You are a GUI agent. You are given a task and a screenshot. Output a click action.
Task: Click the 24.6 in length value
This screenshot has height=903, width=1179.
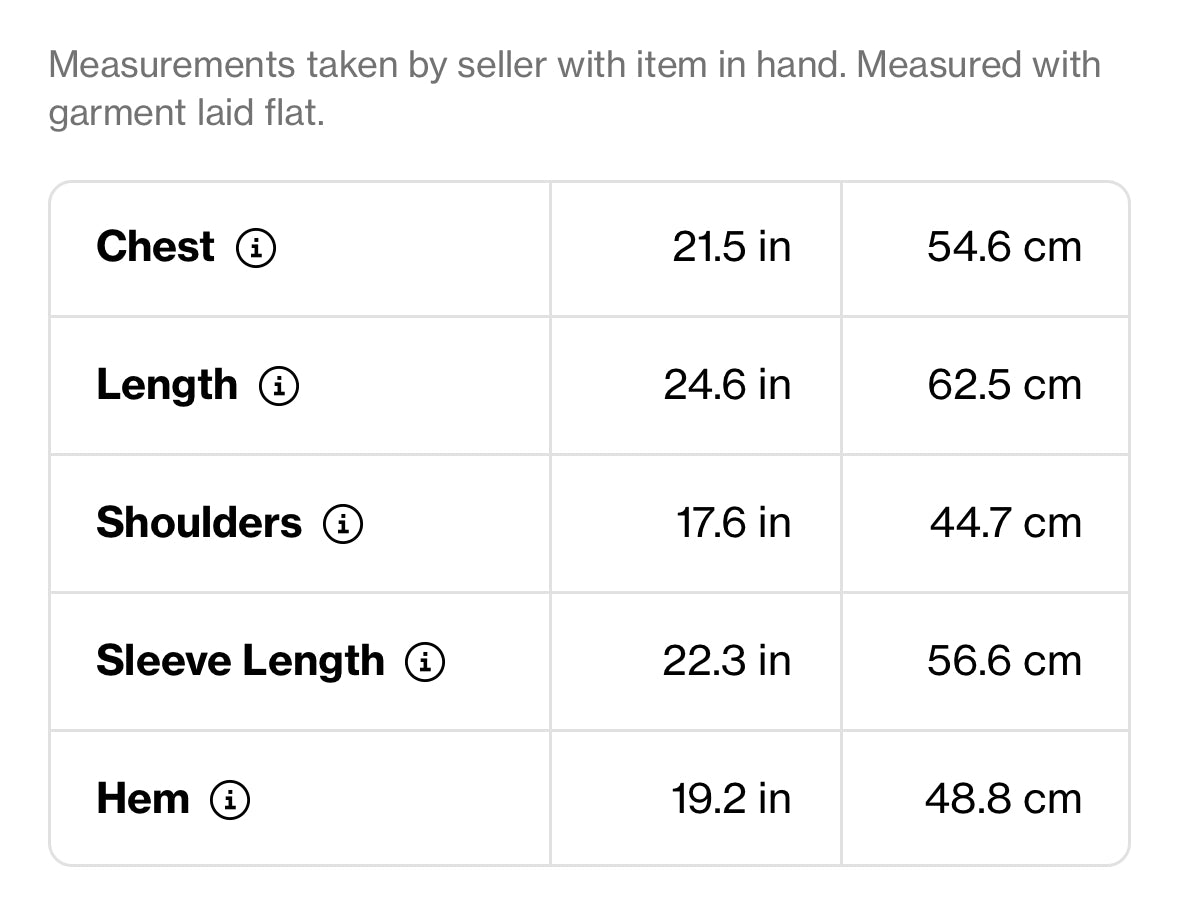click(x=727, y=386)
